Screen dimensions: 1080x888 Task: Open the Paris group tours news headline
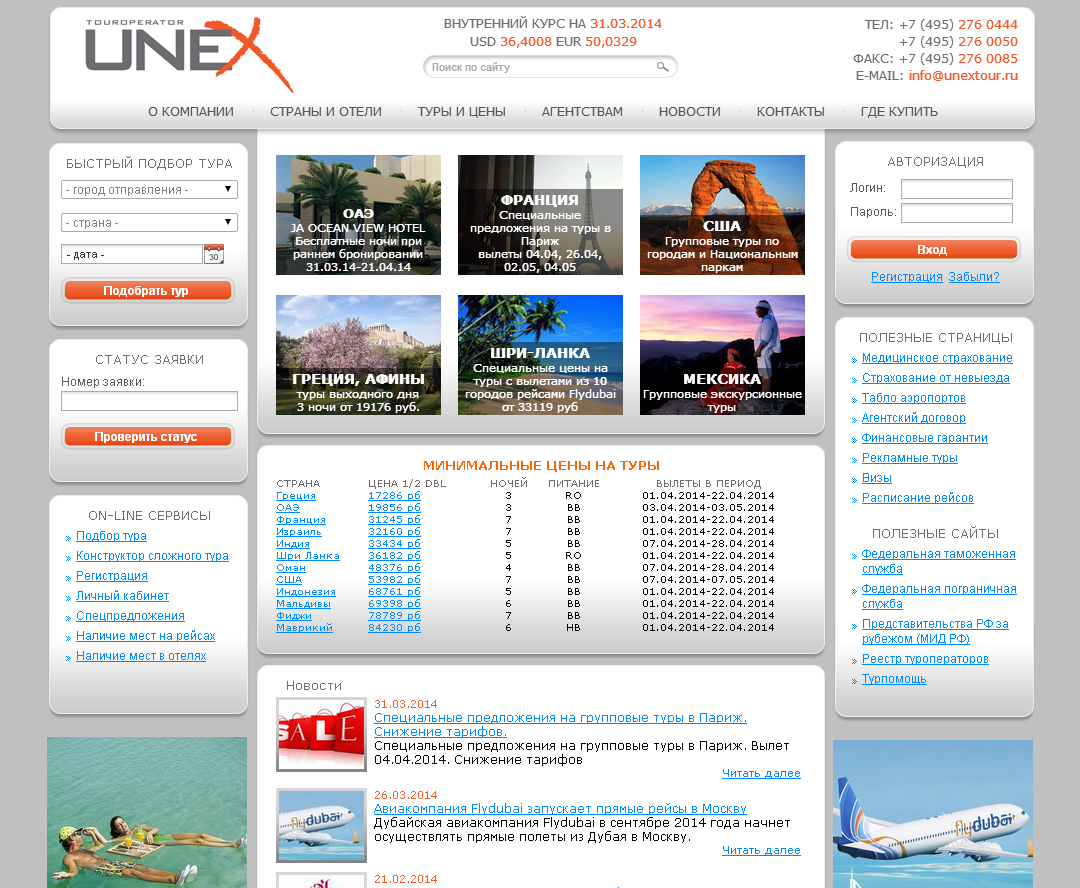(560, 725)
